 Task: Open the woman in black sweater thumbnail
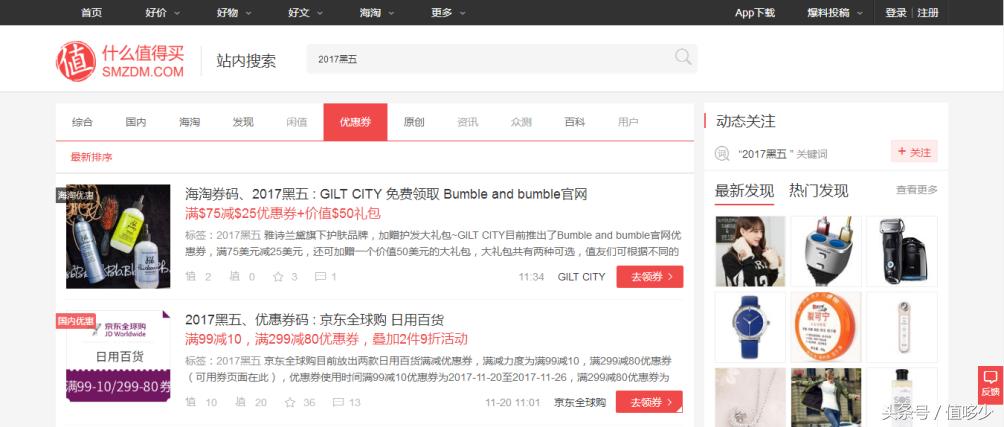[750, 251]
